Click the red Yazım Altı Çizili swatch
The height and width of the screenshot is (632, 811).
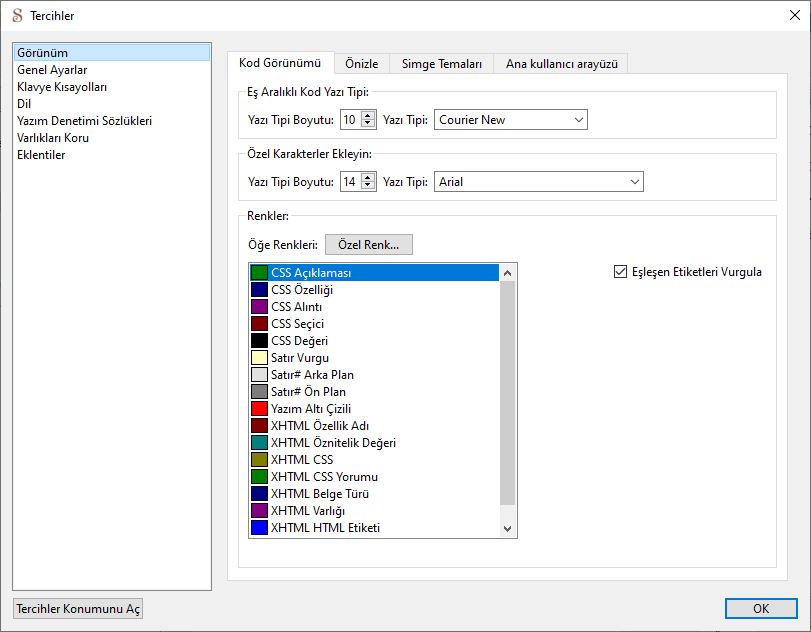(x=259, y=409)
